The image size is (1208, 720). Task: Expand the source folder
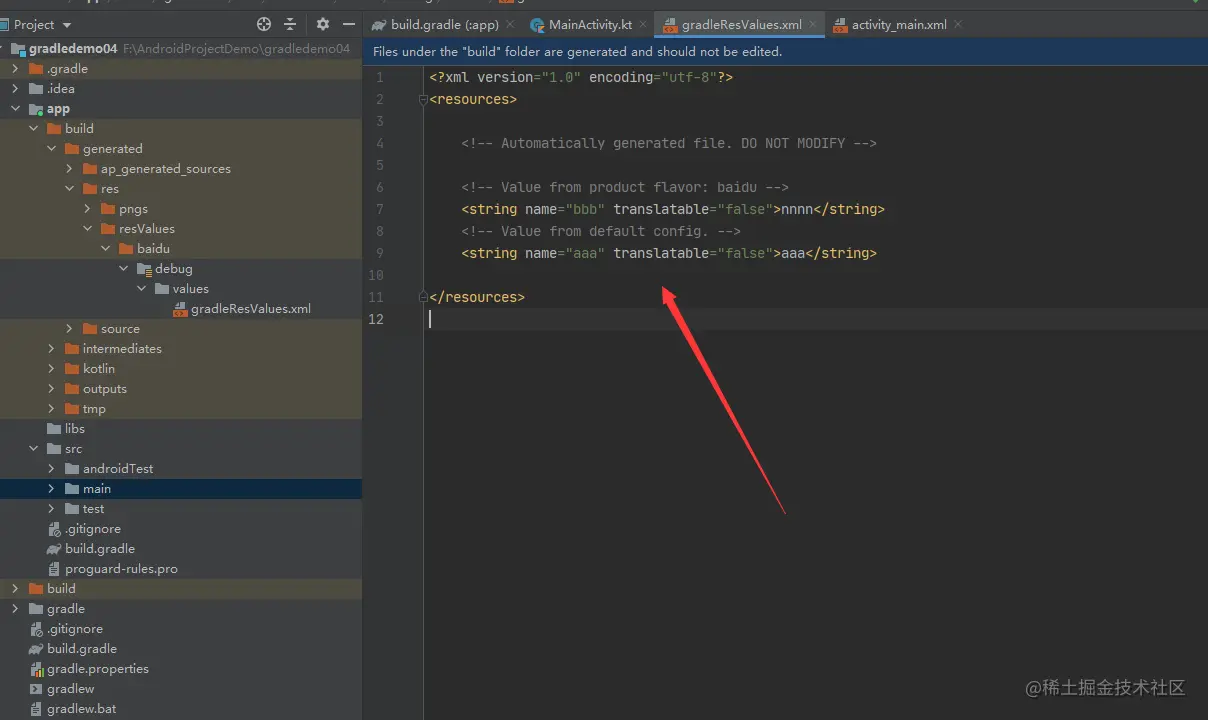[69, 329]
